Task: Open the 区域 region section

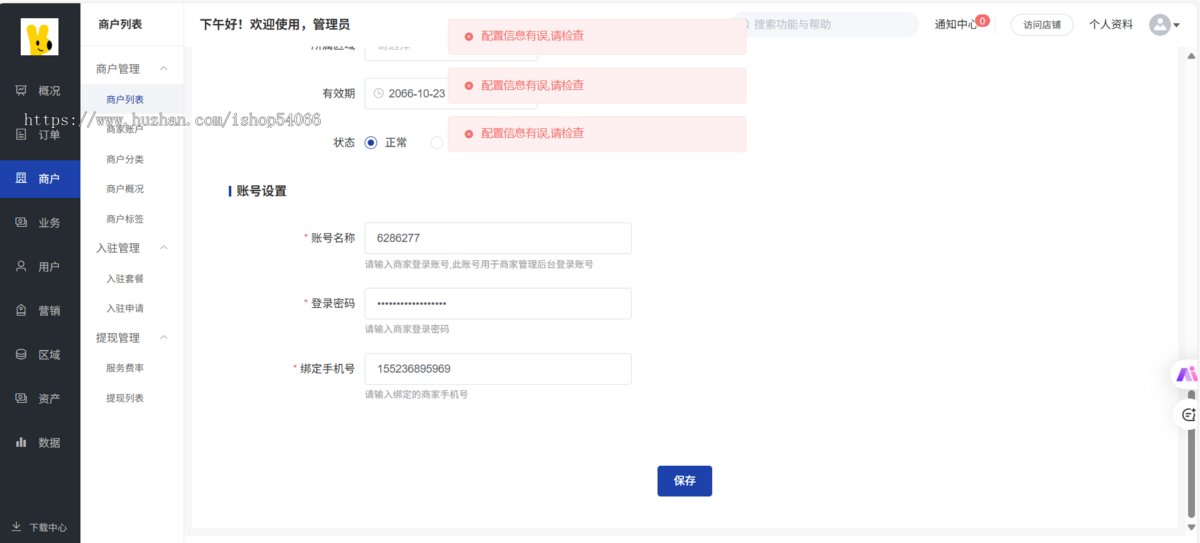Action: coord(40,355)
